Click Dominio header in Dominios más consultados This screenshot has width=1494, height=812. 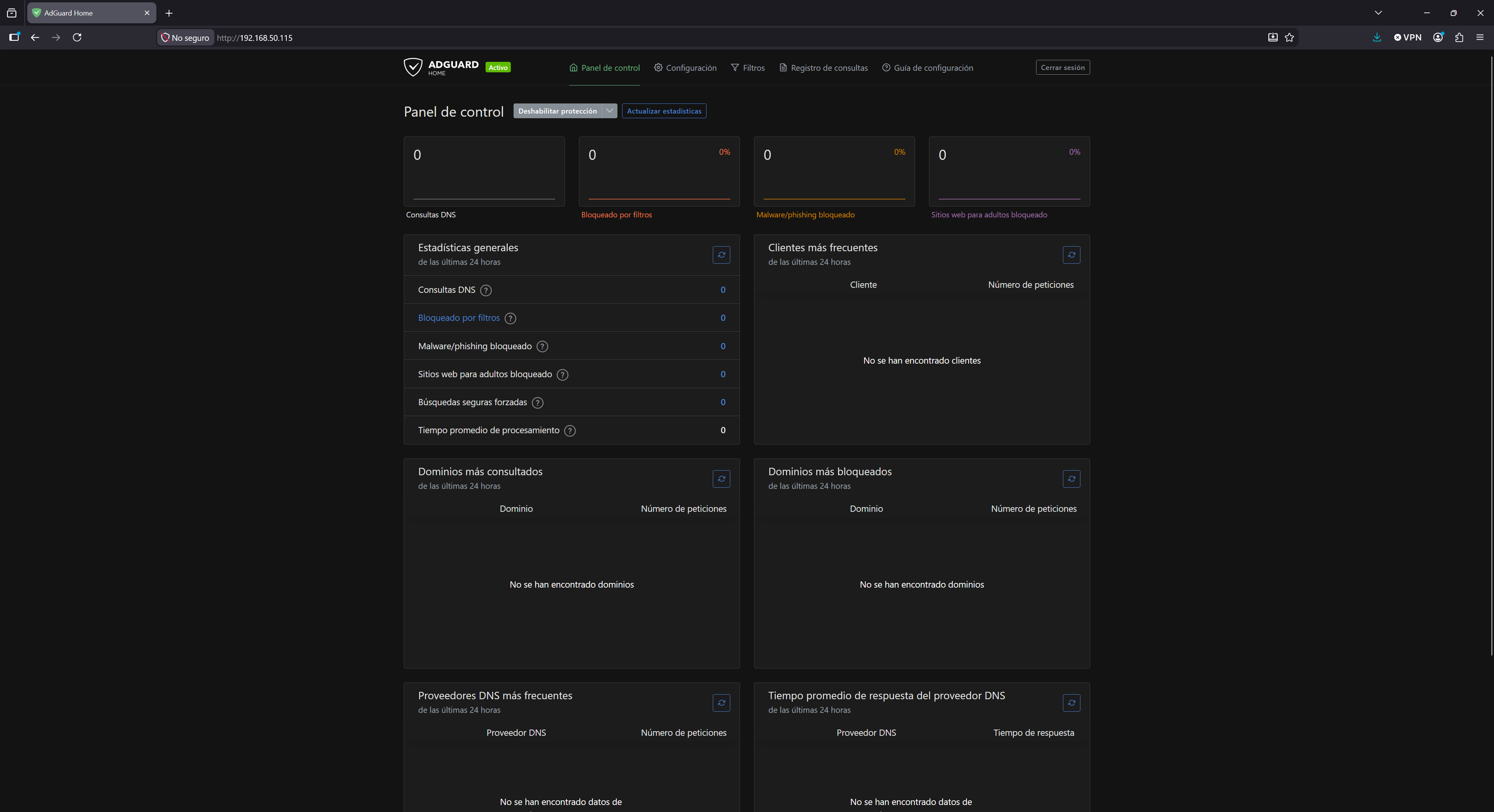click(x=516, y=509)
